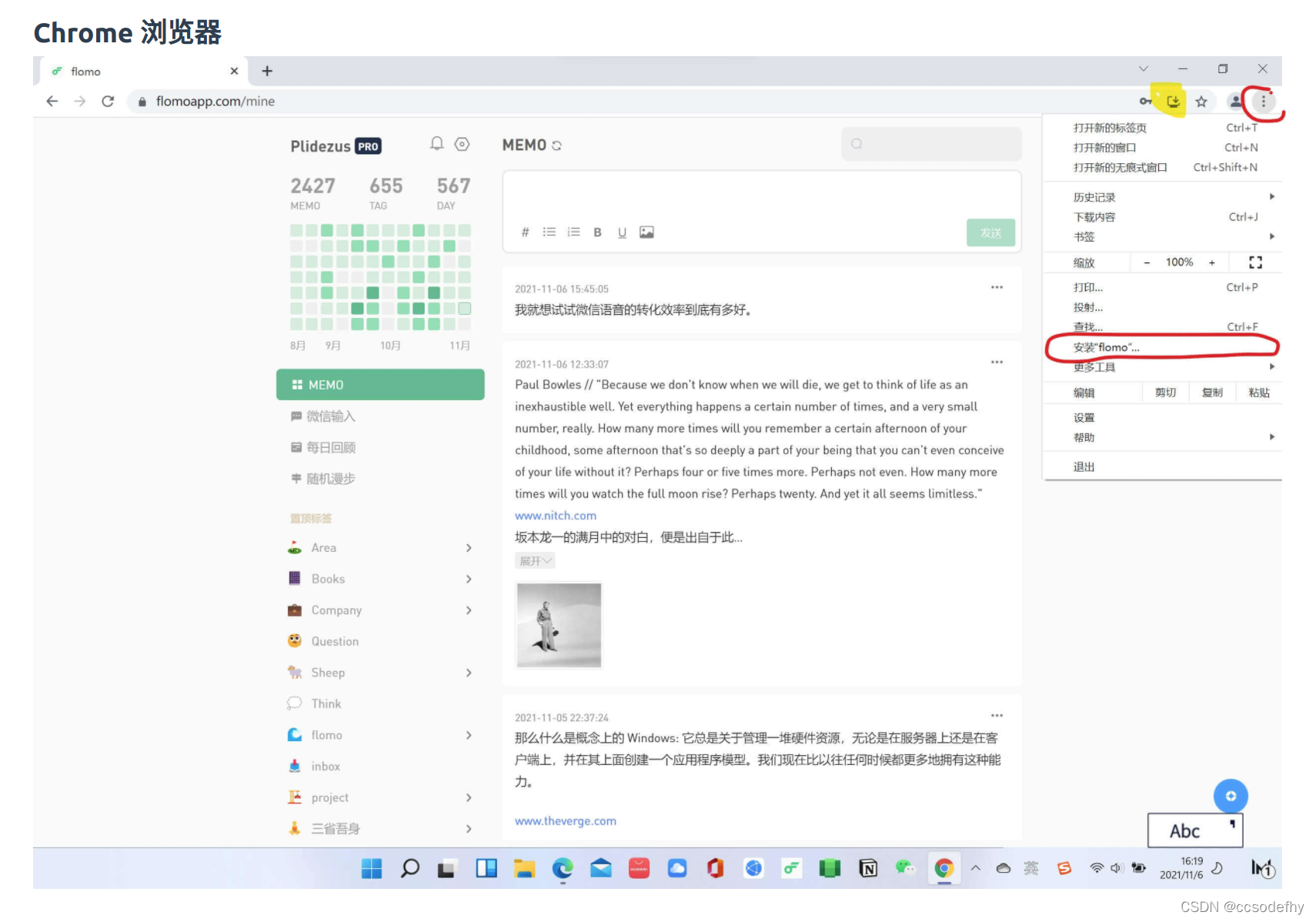Send memo with the green 发送 button
The height and width of the screenshot is (922, 1316).
(990, 232)
